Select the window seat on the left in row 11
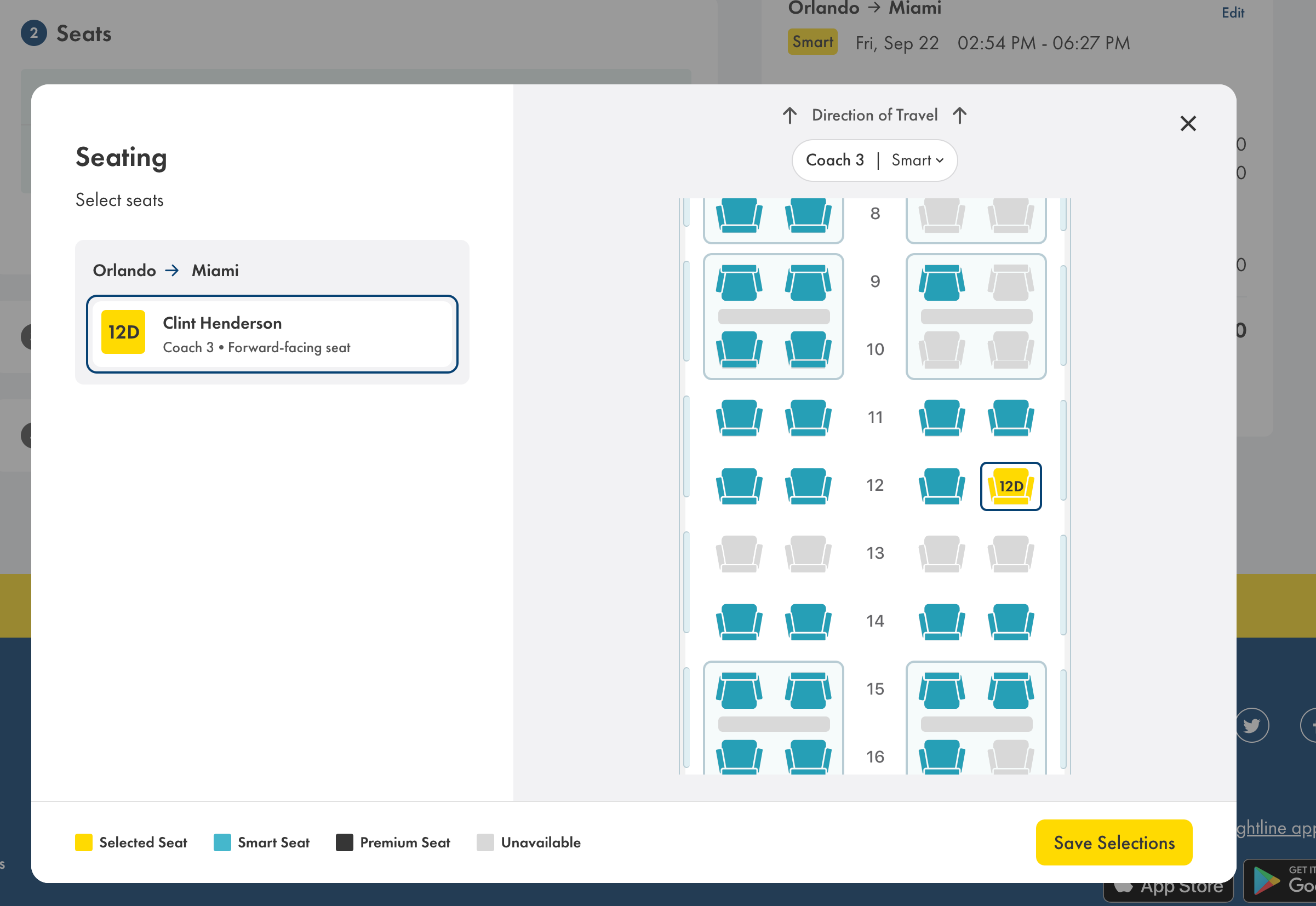The width and height of the screenshot is (1316, 906). coord(739,417)
